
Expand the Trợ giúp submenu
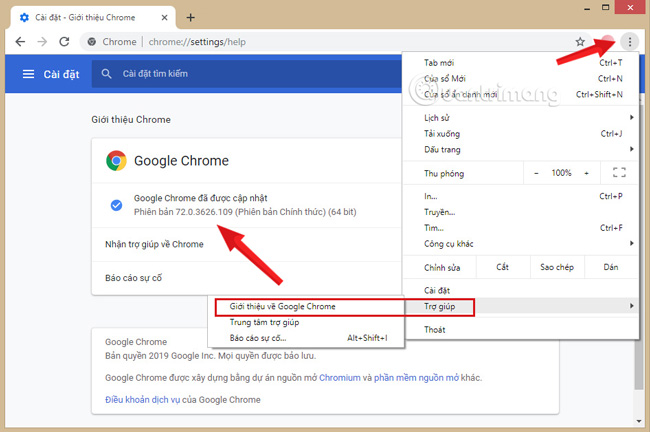tap(521, 306)
